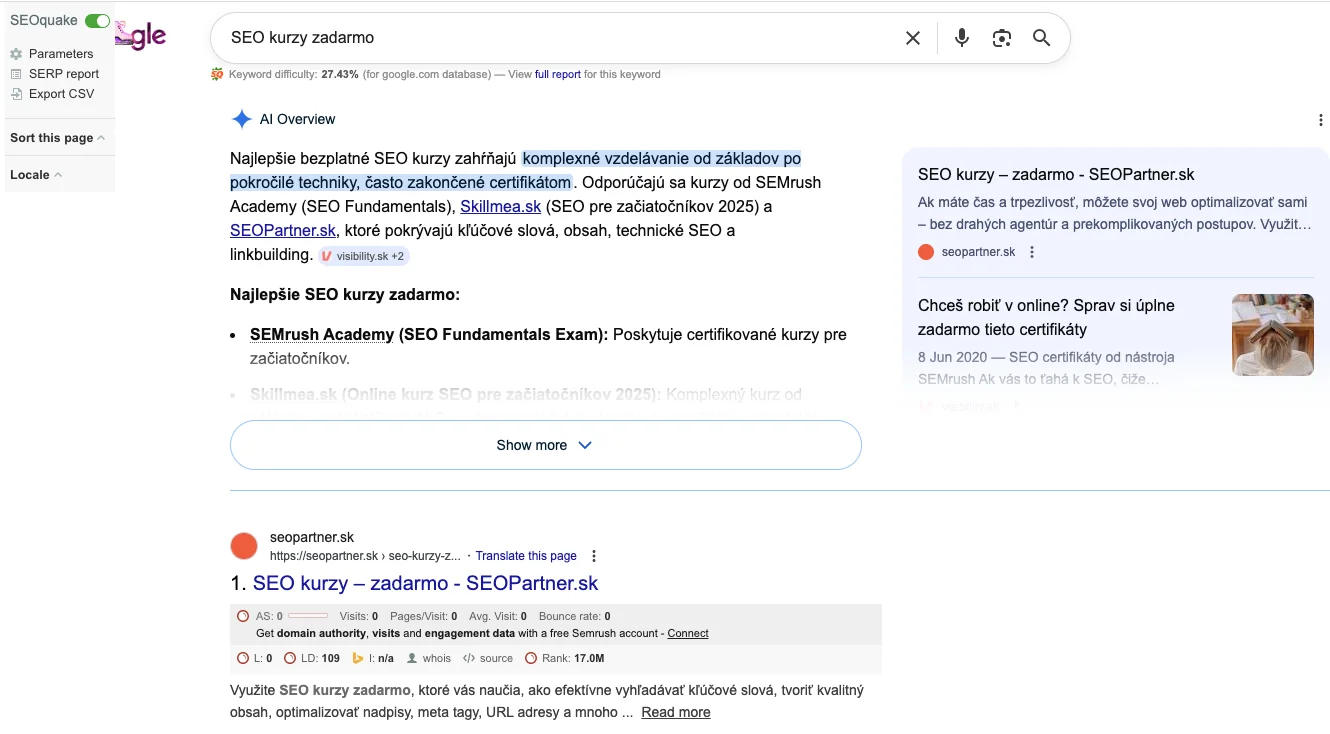Open Google Lens image search icon
This screenshot has height=734, width=1330.
coord(1001,38)
